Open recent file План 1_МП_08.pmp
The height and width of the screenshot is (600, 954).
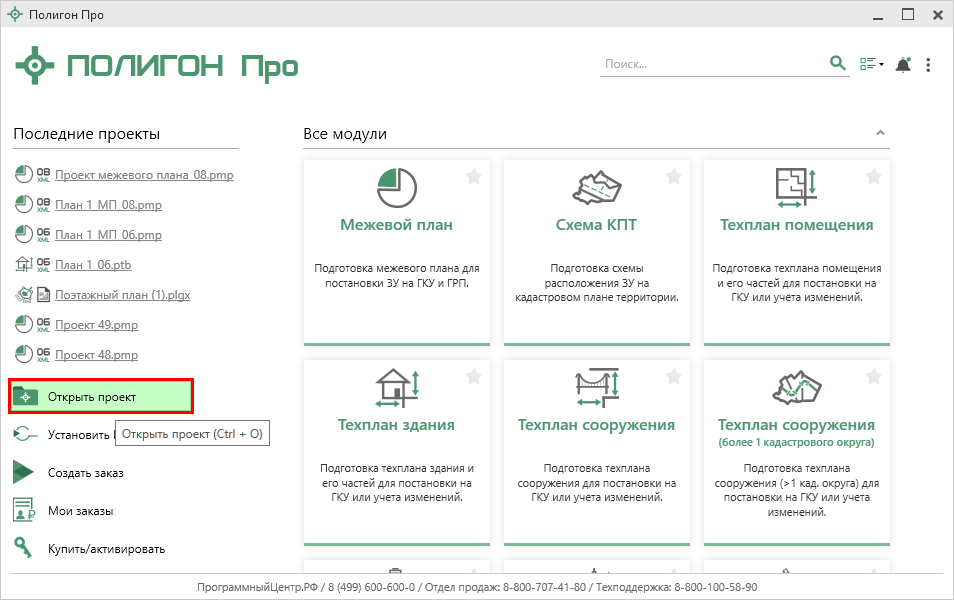coord(108,204)
